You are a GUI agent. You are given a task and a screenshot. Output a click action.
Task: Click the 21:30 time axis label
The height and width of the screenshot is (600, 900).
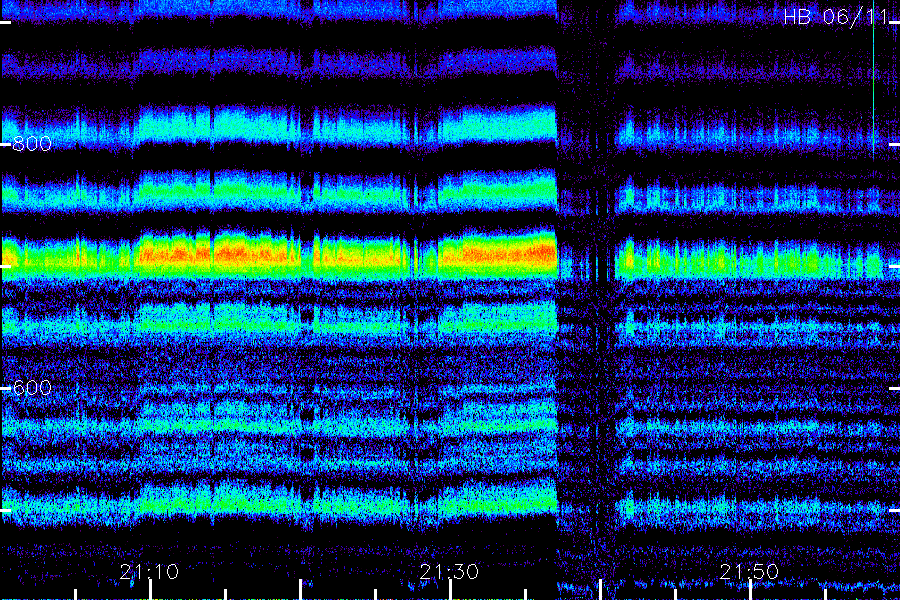pyautogui.click(x=449, y=572)
